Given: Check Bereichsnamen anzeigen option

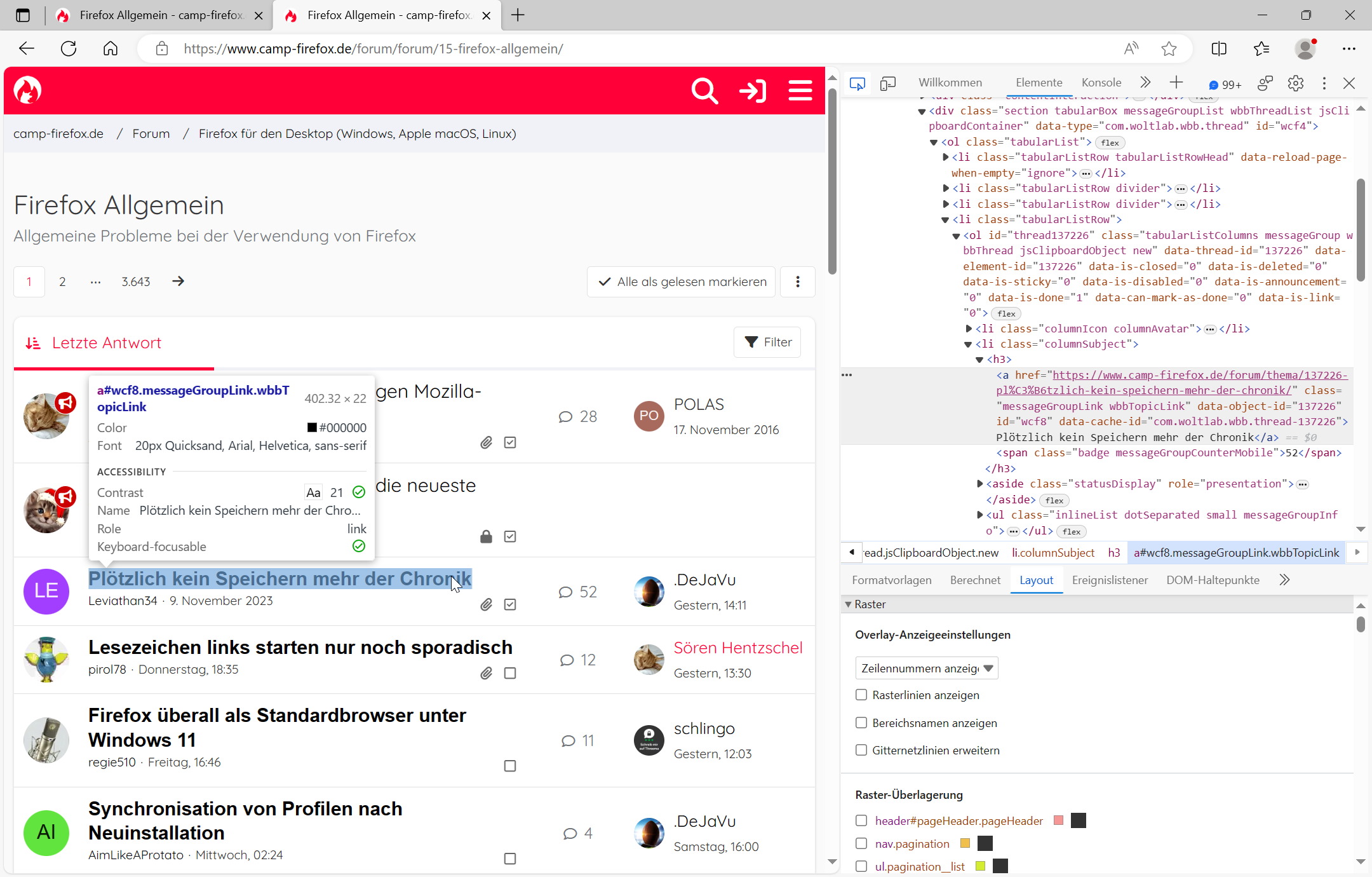Looking at the screenshot, I should (x=861, y=723).
